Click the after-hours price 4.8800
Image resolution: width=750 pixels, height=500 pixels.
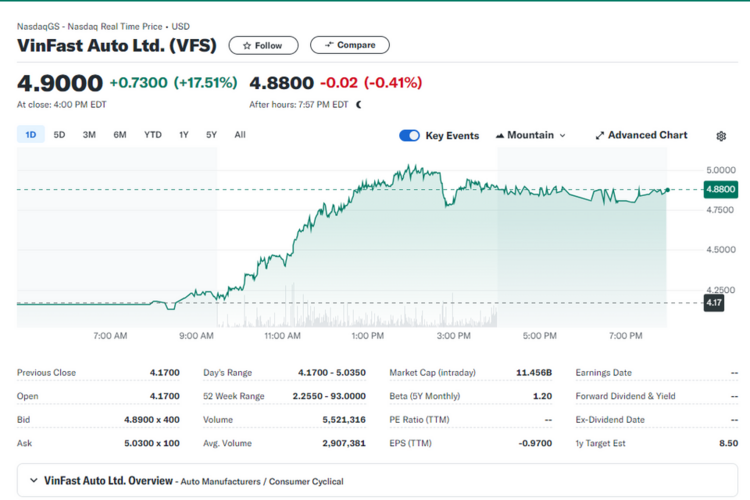pyautogui.click(x=281, y=83)
